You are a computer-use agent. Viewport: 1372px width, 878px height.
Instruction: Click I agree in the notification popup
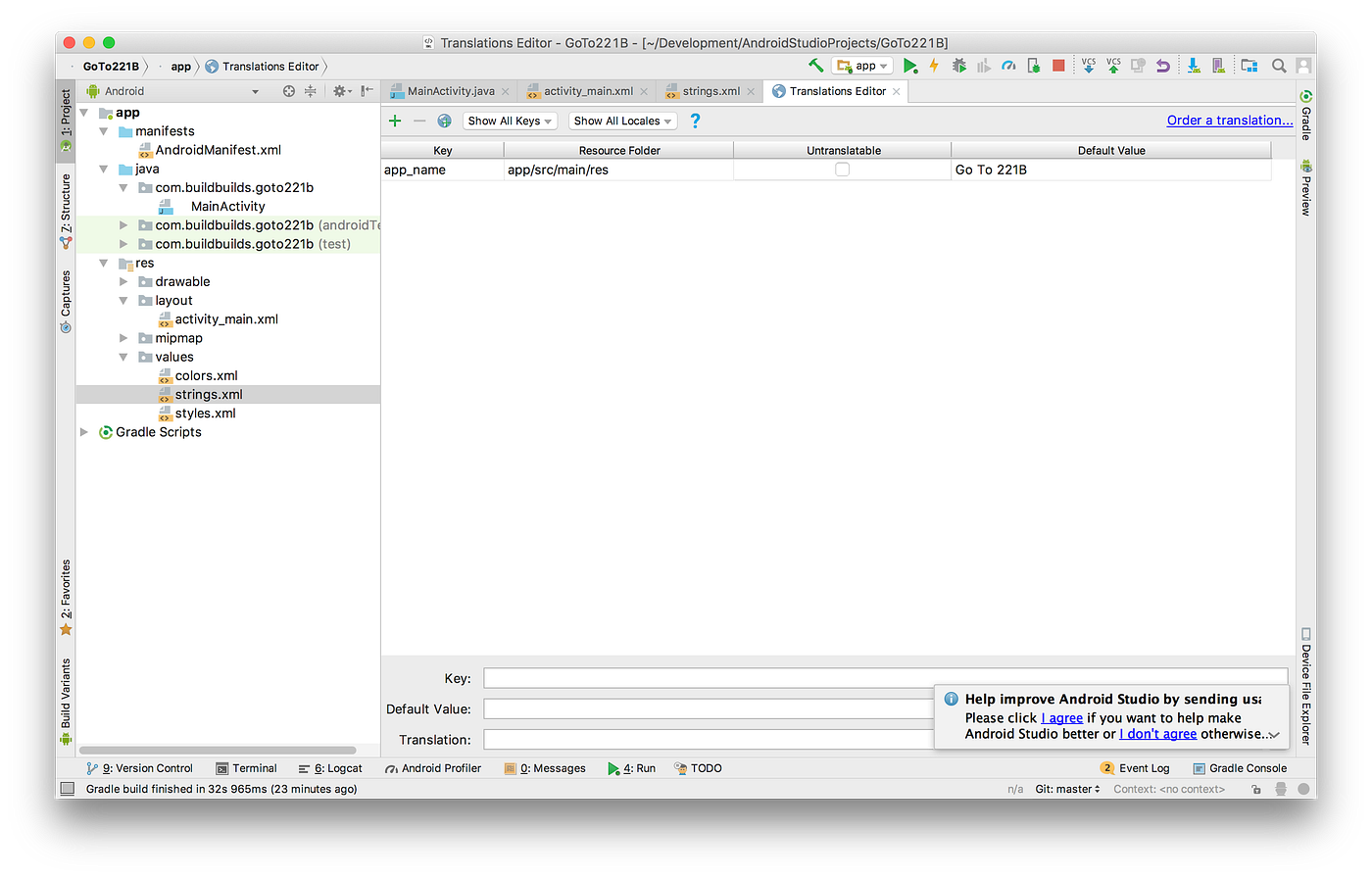coord(1061,717)
